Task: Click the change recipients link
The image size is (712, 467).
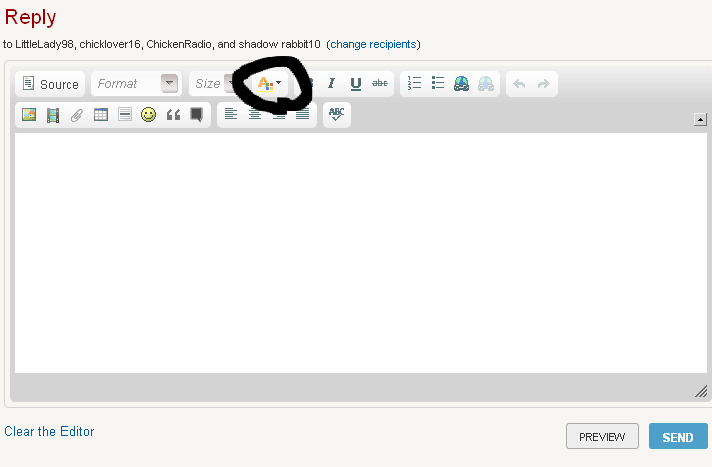Action: 373,44
